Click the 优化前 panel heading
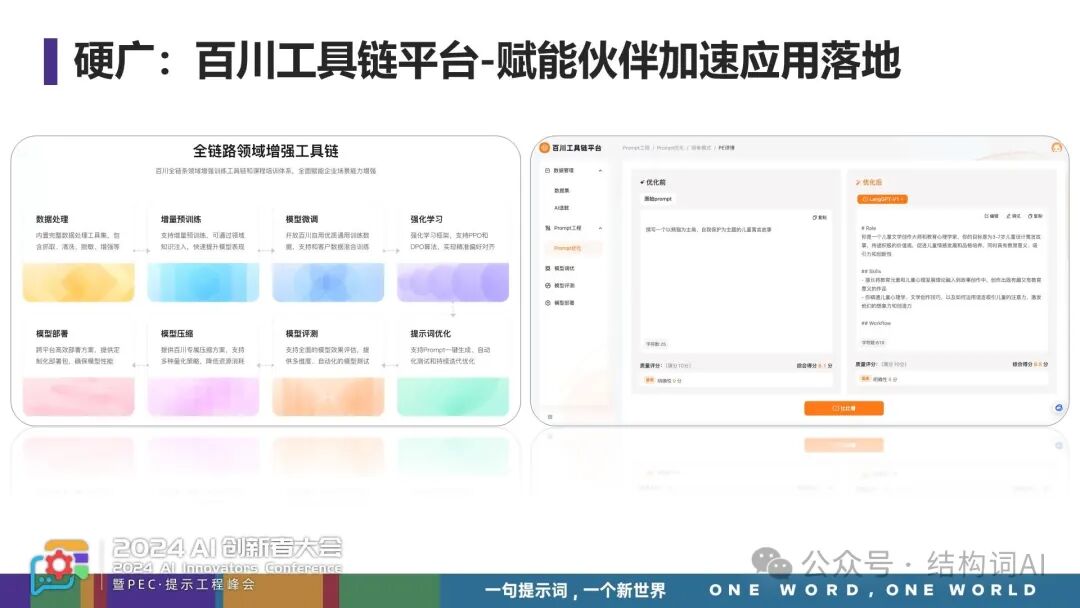 point(653,182)
